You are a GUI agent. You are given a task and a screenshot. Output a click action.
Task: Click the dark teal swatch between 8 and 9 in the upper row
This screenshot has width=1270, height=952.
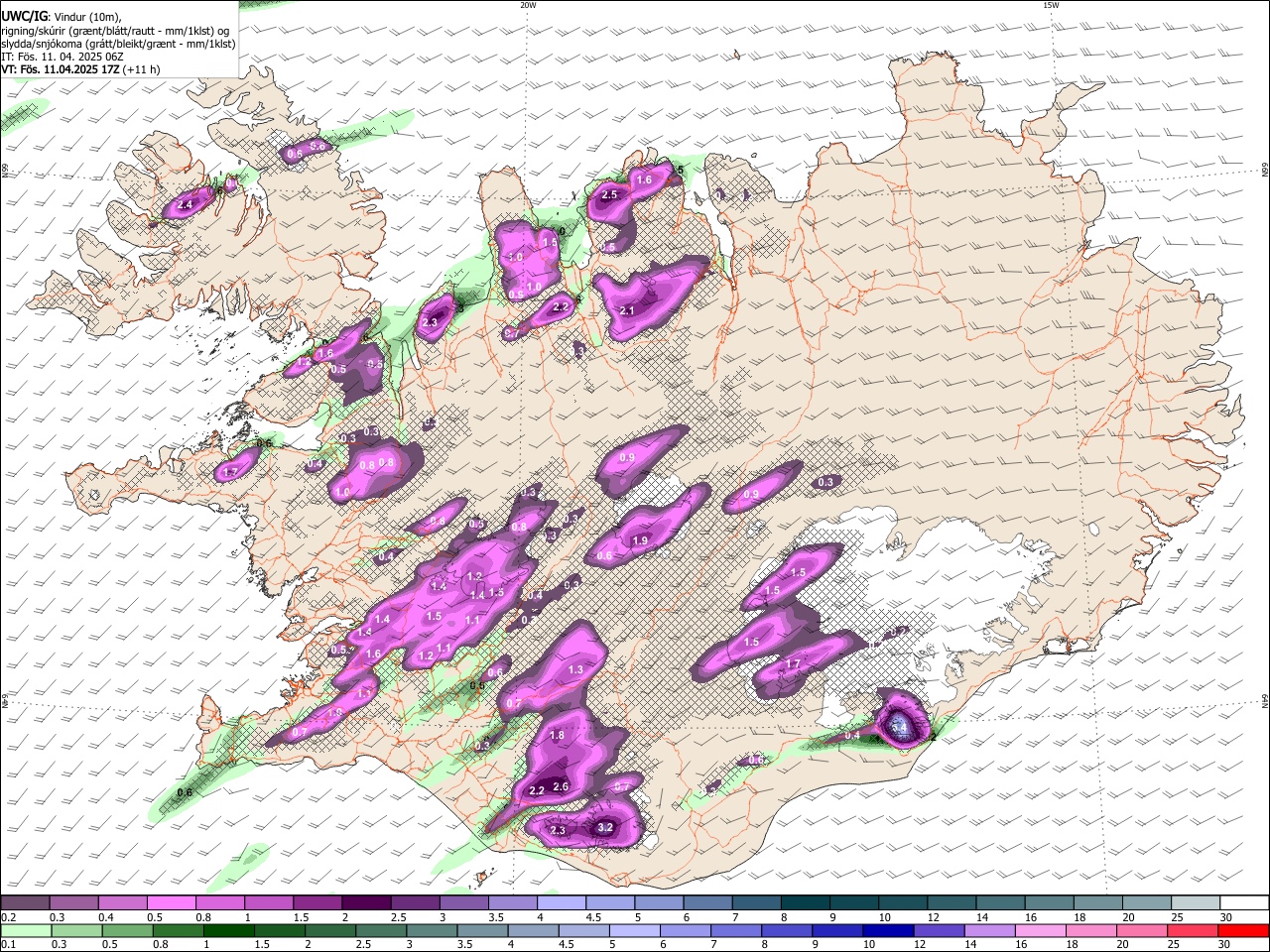(807, 903)
